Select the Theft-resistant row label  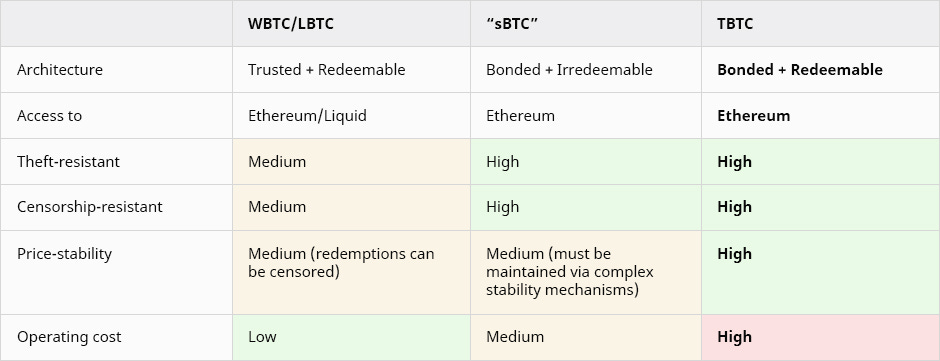116,162
